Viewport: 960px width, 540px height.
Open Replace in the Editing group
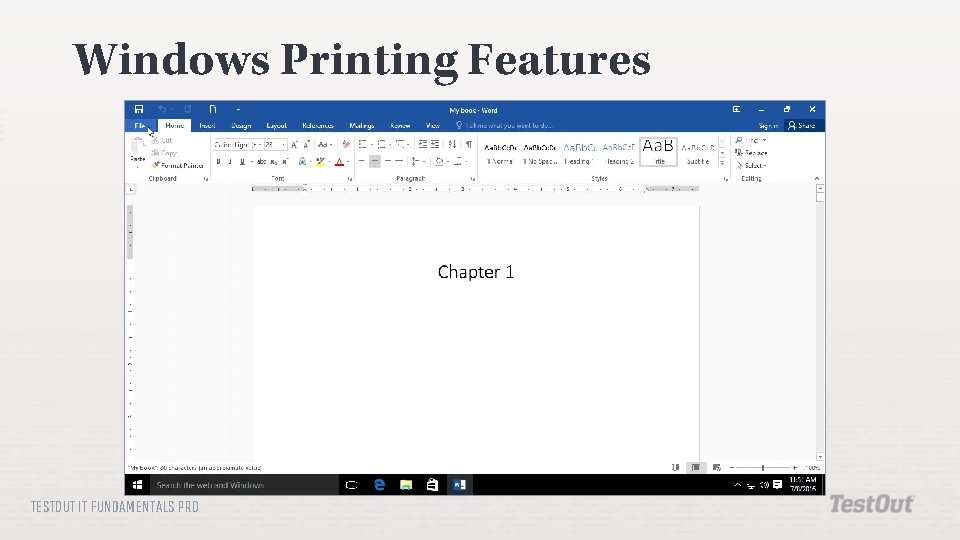point(751,153)
